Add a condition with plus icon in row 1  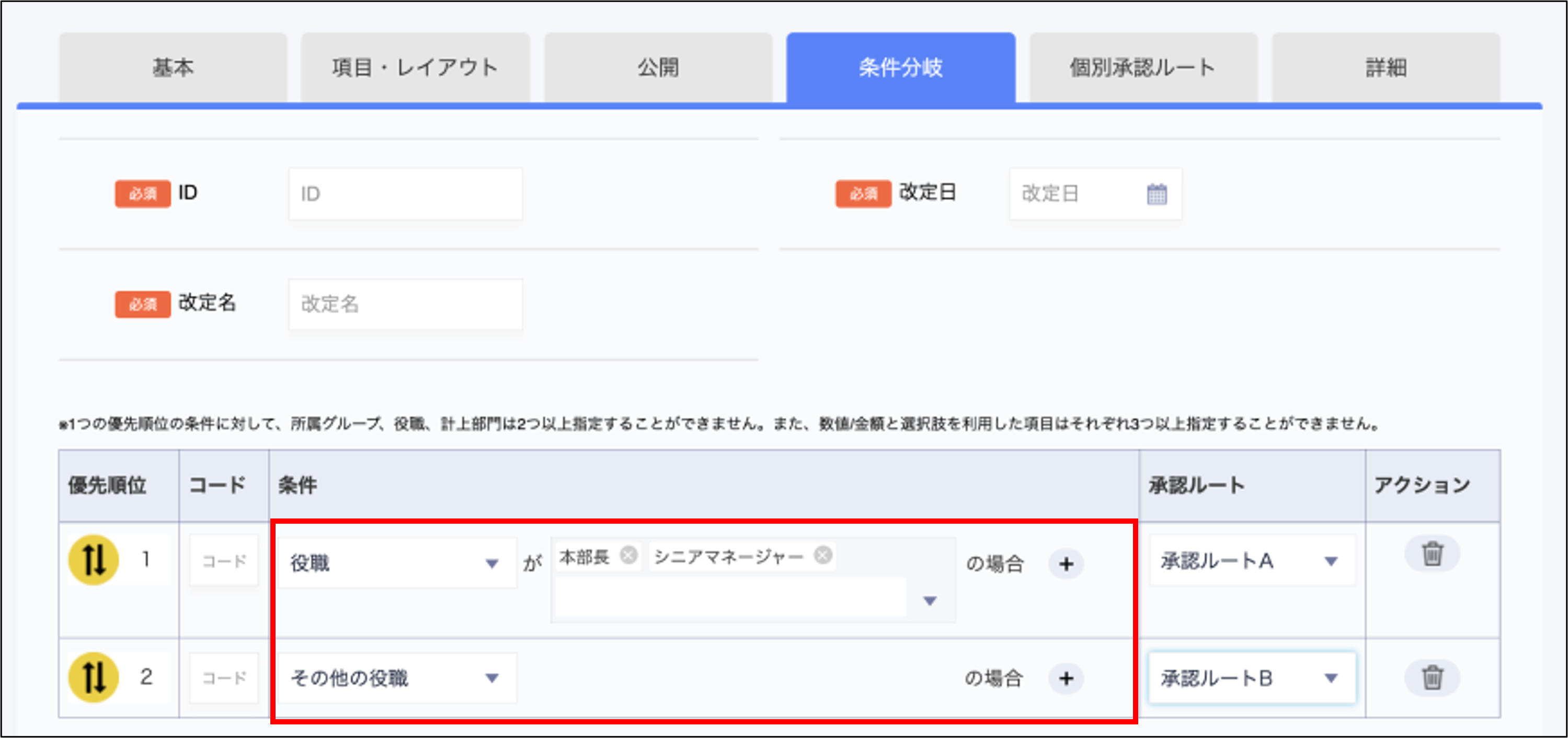point(1066,564)
